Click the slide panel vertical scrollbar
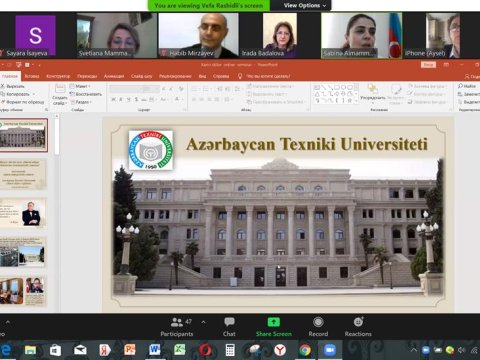The image size is (480, 360). [x=57, y=137]
